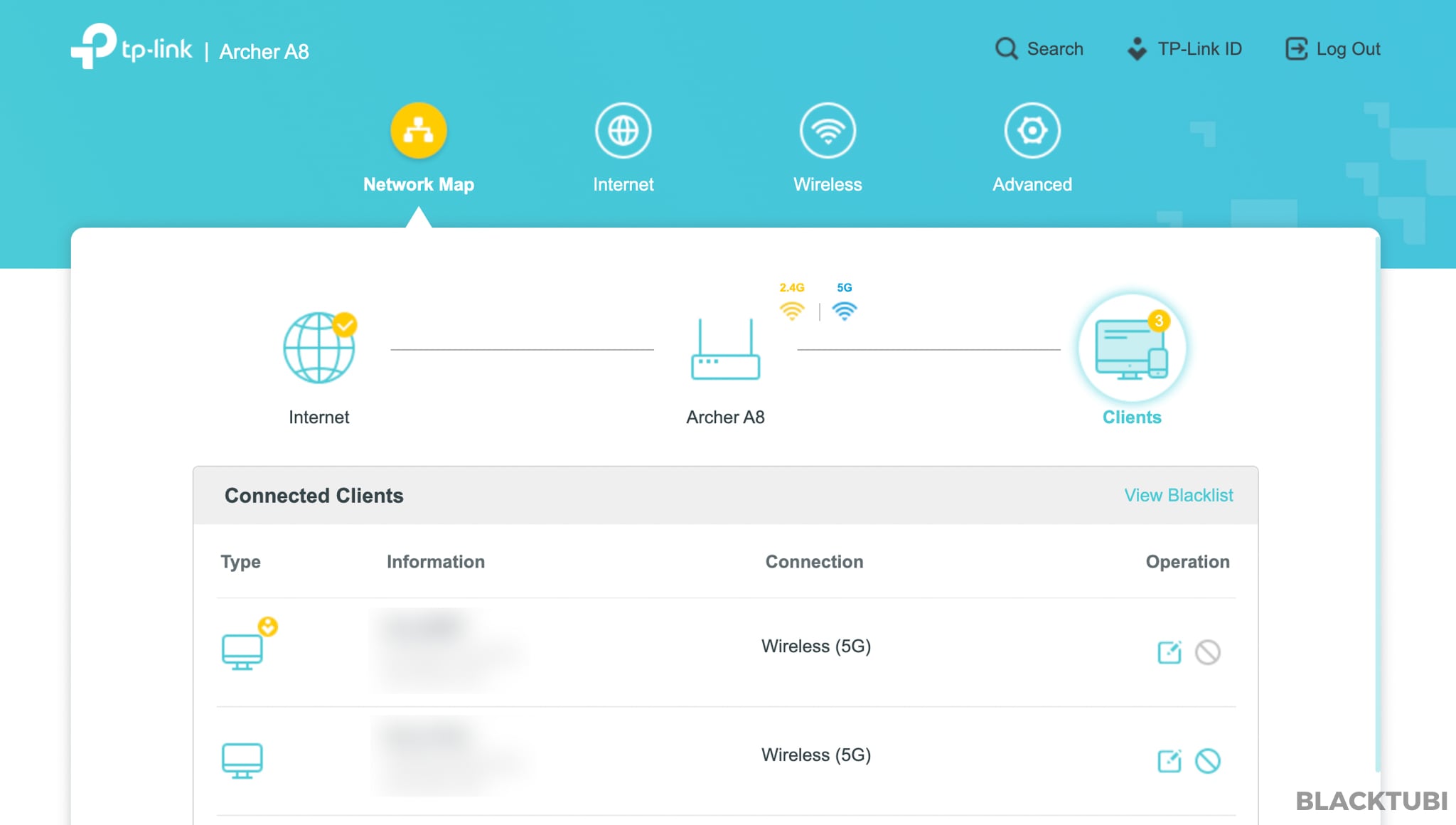
Task: Click the Archer A8 router icon
Action: 725,348
